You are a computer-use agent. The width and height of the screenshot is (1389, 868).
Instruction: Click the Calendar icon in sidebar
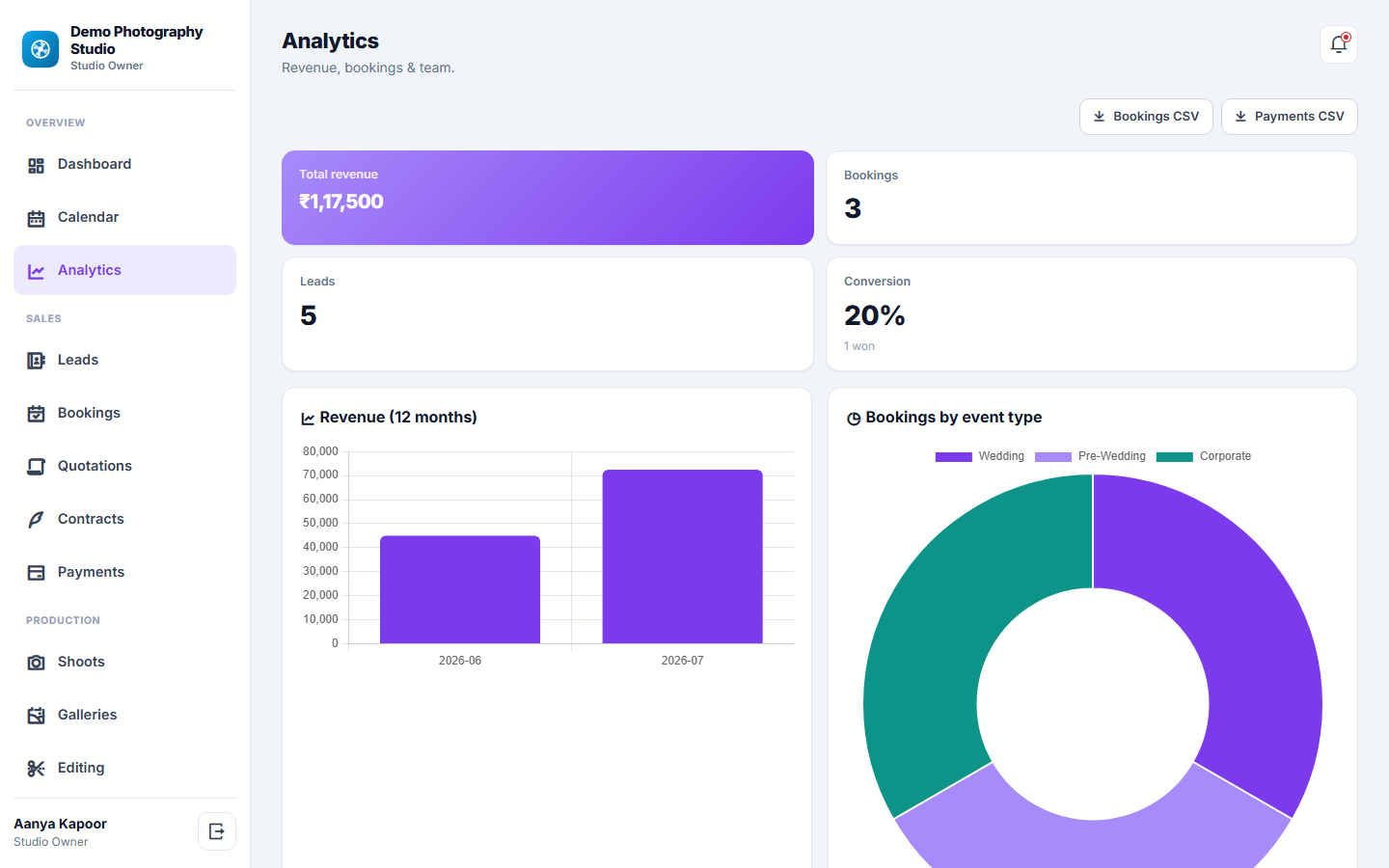point(36,219)
